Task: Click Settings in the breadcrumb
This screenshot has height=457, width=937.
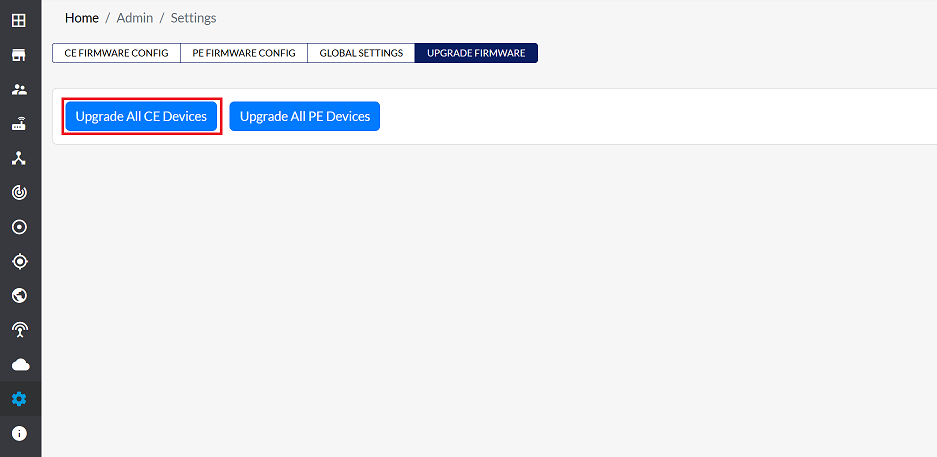Action: tap(194, 18)
